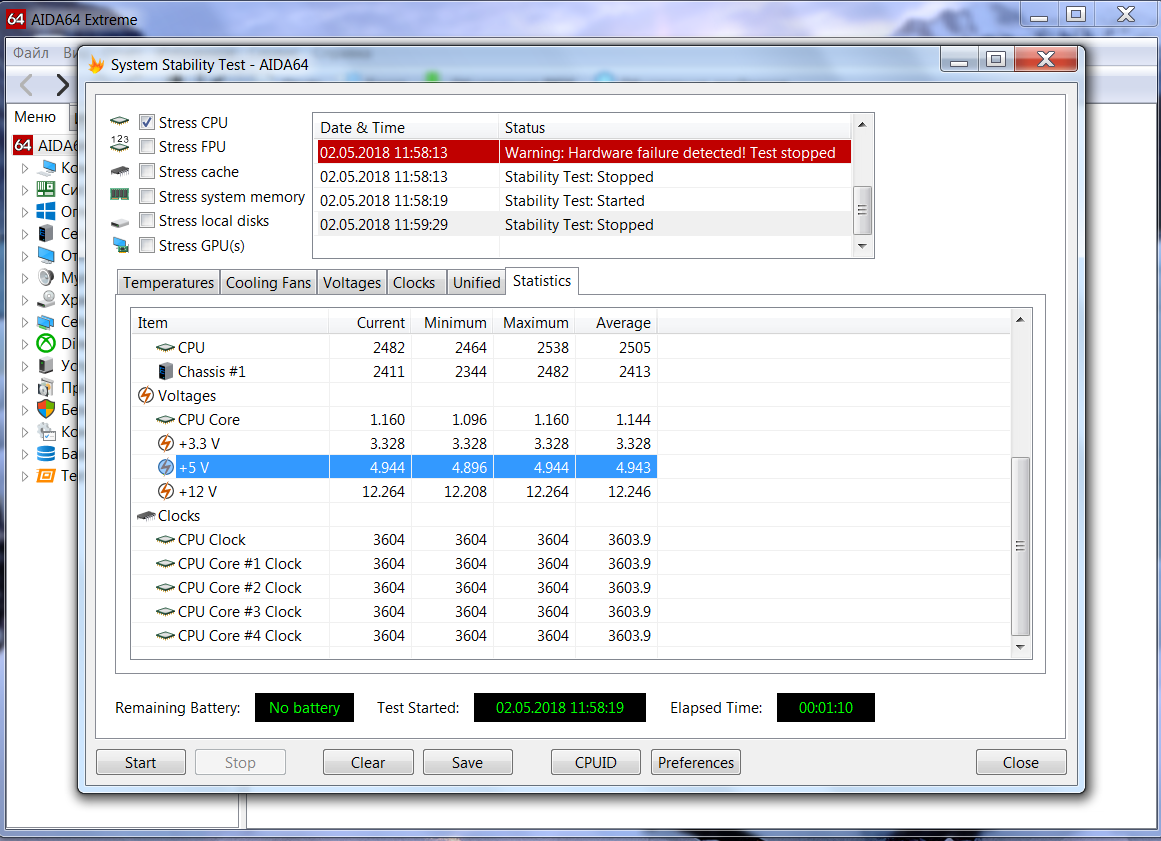Uncheck the Stress CPU checkbox

[x=147, y=122]
